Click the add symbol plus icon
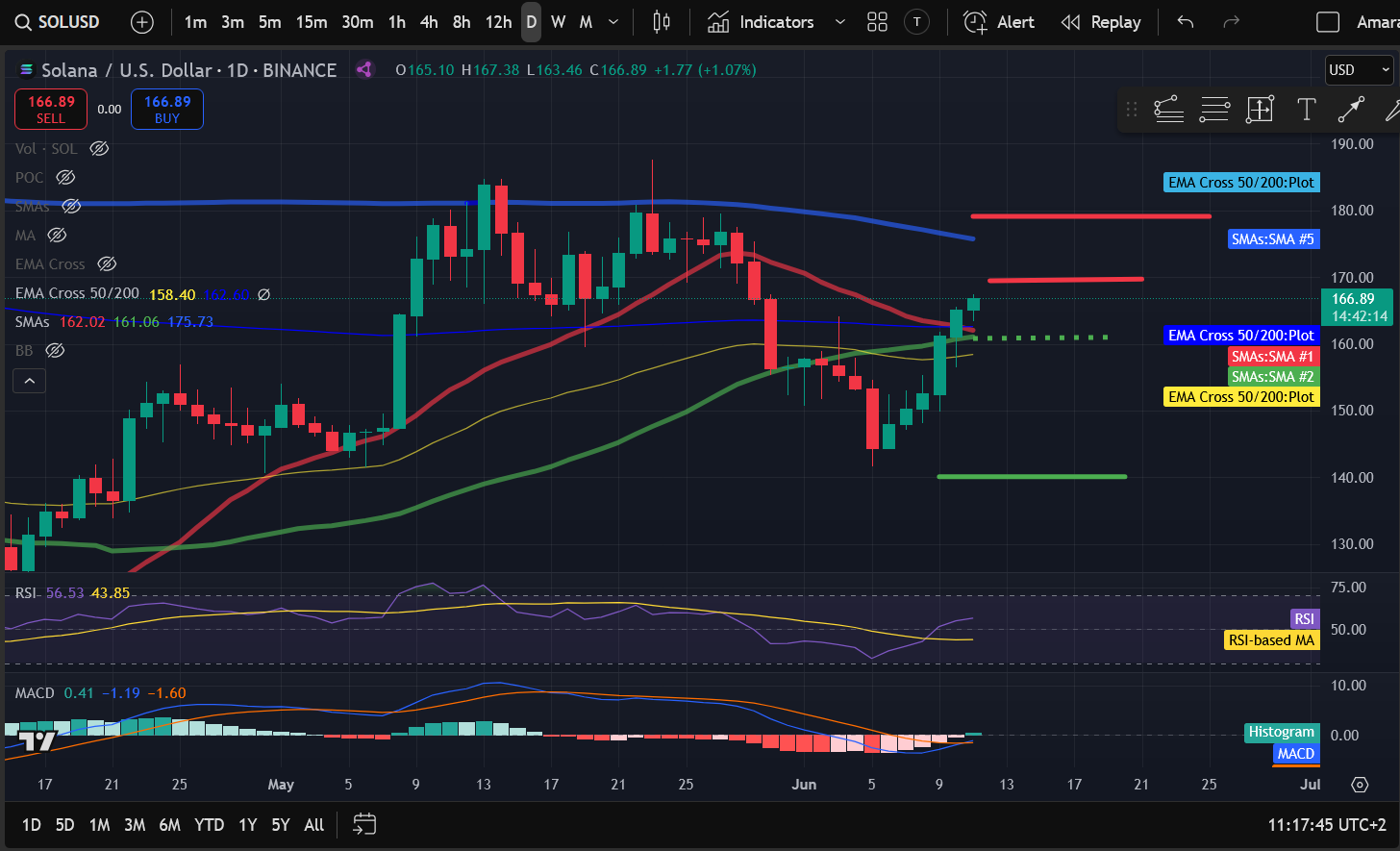Image resolution: width=1400 pixels, height=851 pixels. tap(142, 22)
